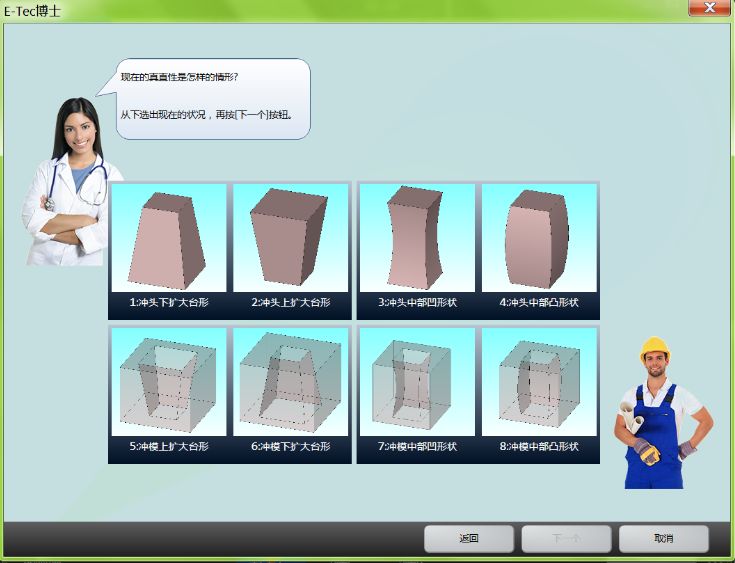
Task: Click label '7:冲模中部凹形状'
Action: 417,446
